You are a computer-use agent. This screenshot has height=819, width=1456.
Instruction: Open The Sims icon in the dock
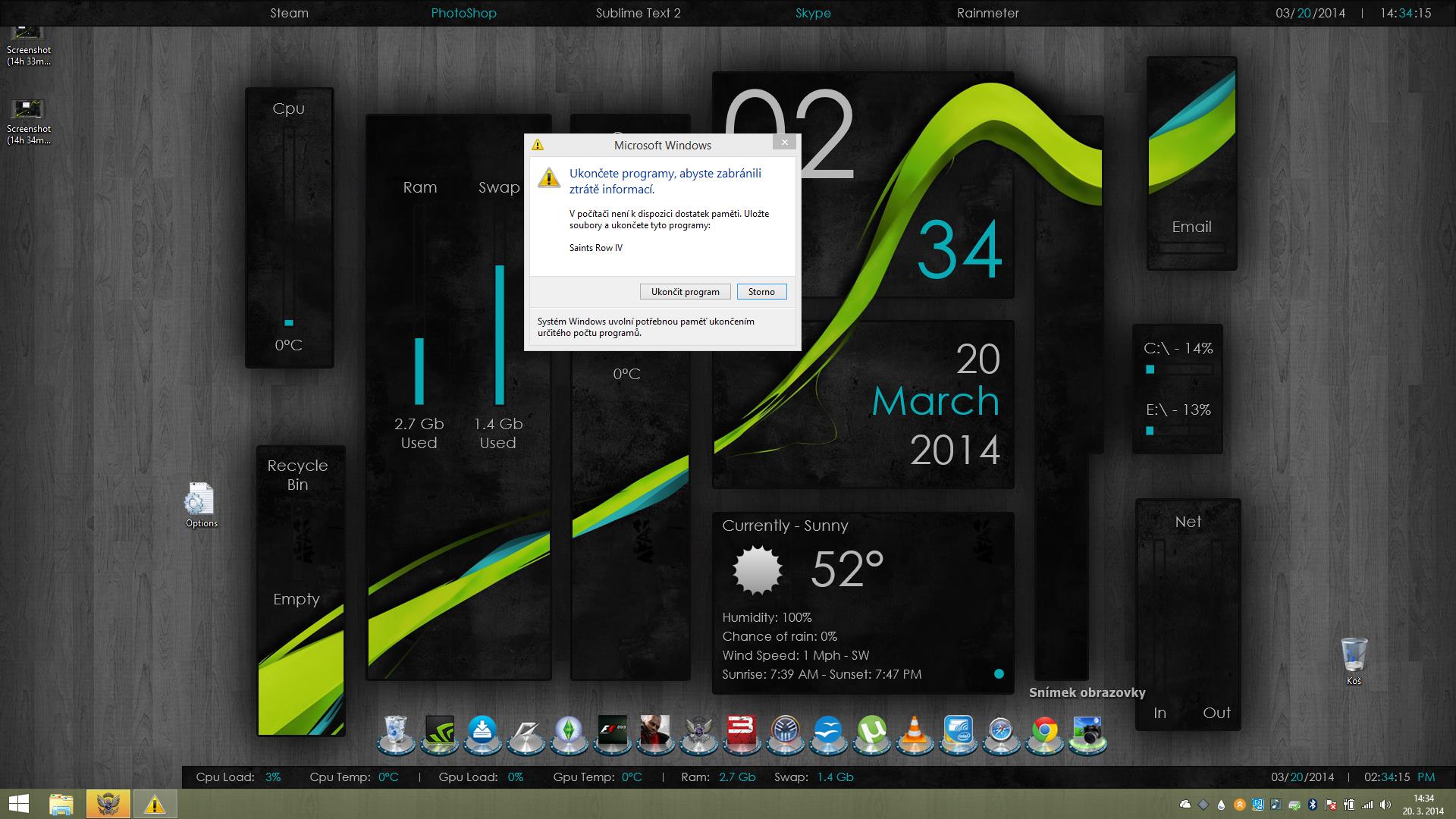[569, 733]
